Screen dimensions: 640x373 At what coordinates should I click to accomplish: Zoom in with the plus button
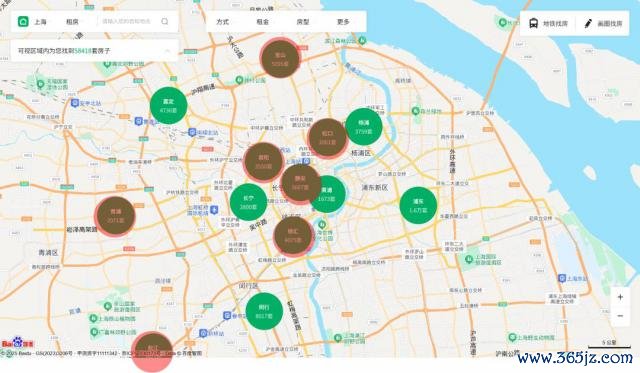[620, 297]
